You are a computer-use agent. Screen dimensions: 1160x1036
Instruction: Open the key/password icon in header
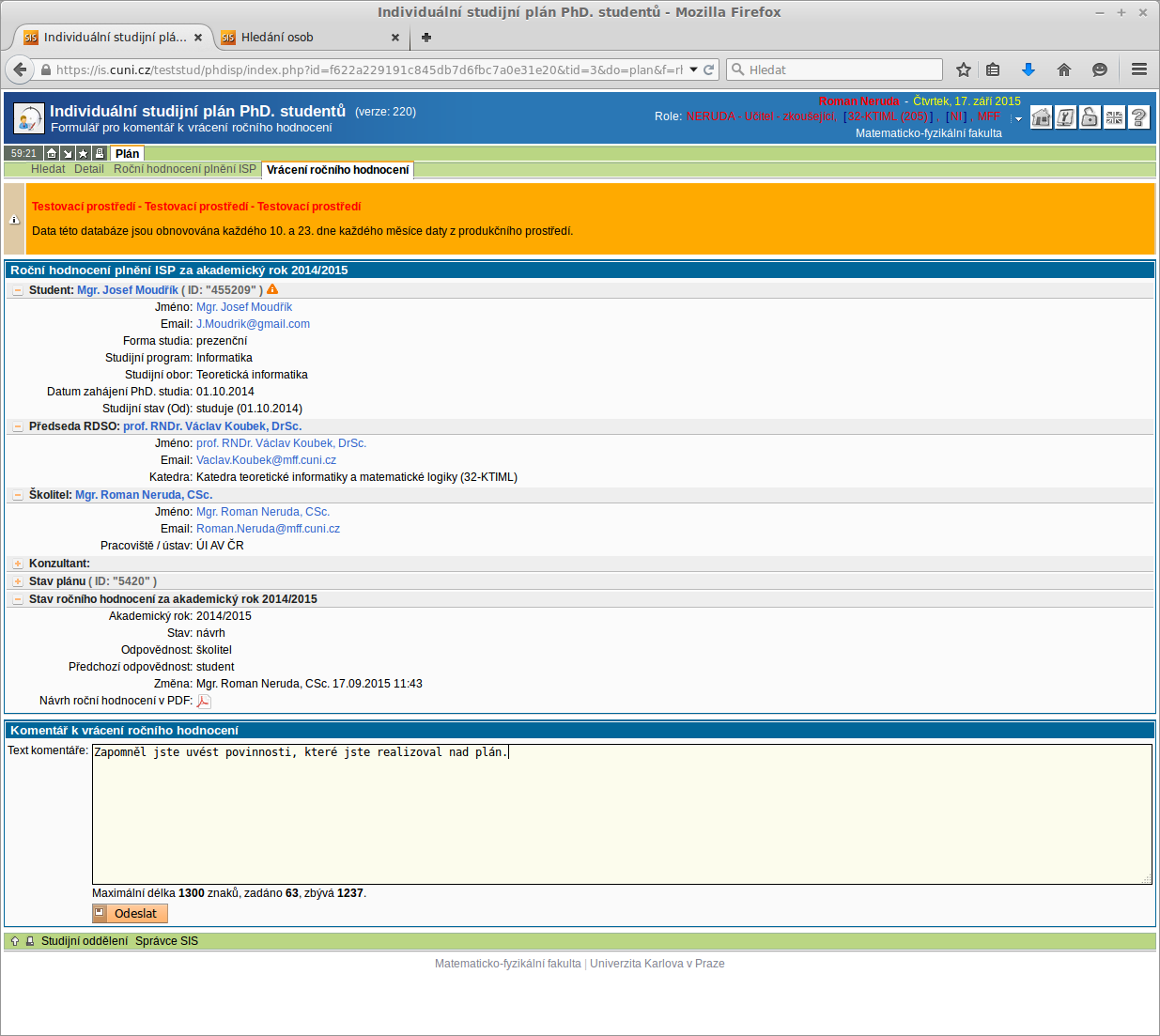pyautogui.click(x=1065, y=116)
